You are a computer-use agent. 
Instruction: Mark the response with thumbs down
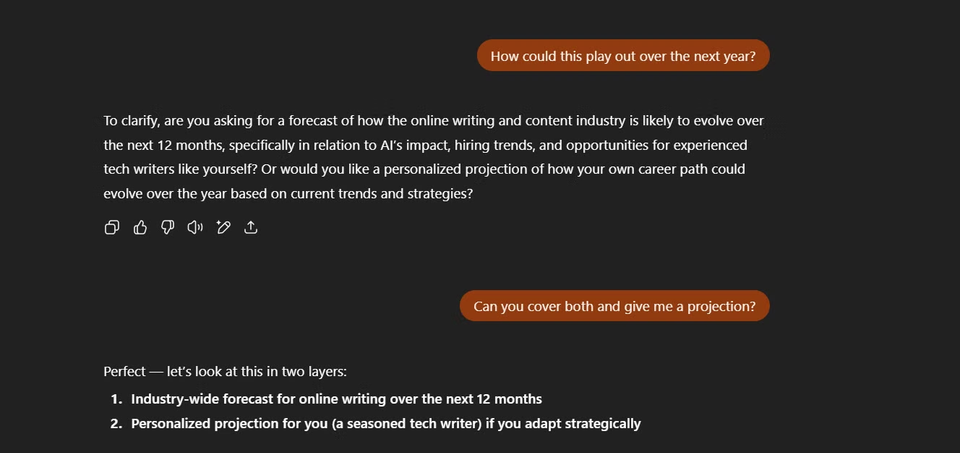[x=168, y=228]
